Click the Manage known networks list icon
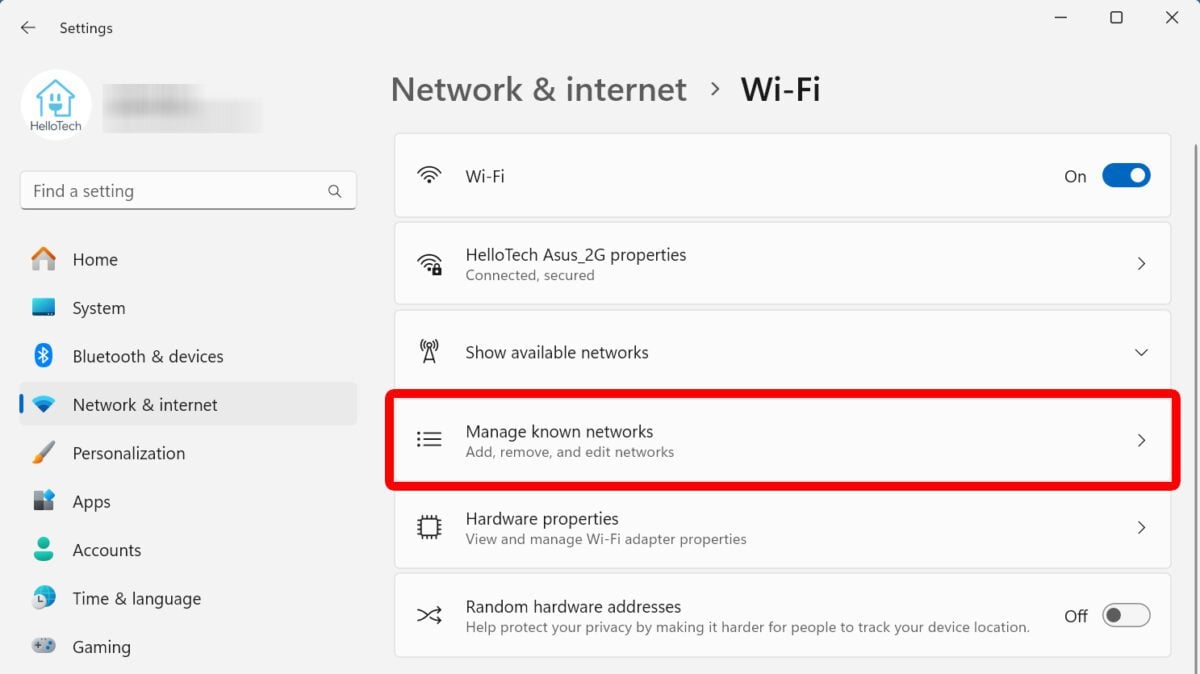The image size is (1200, 674). tap(429, 440)
